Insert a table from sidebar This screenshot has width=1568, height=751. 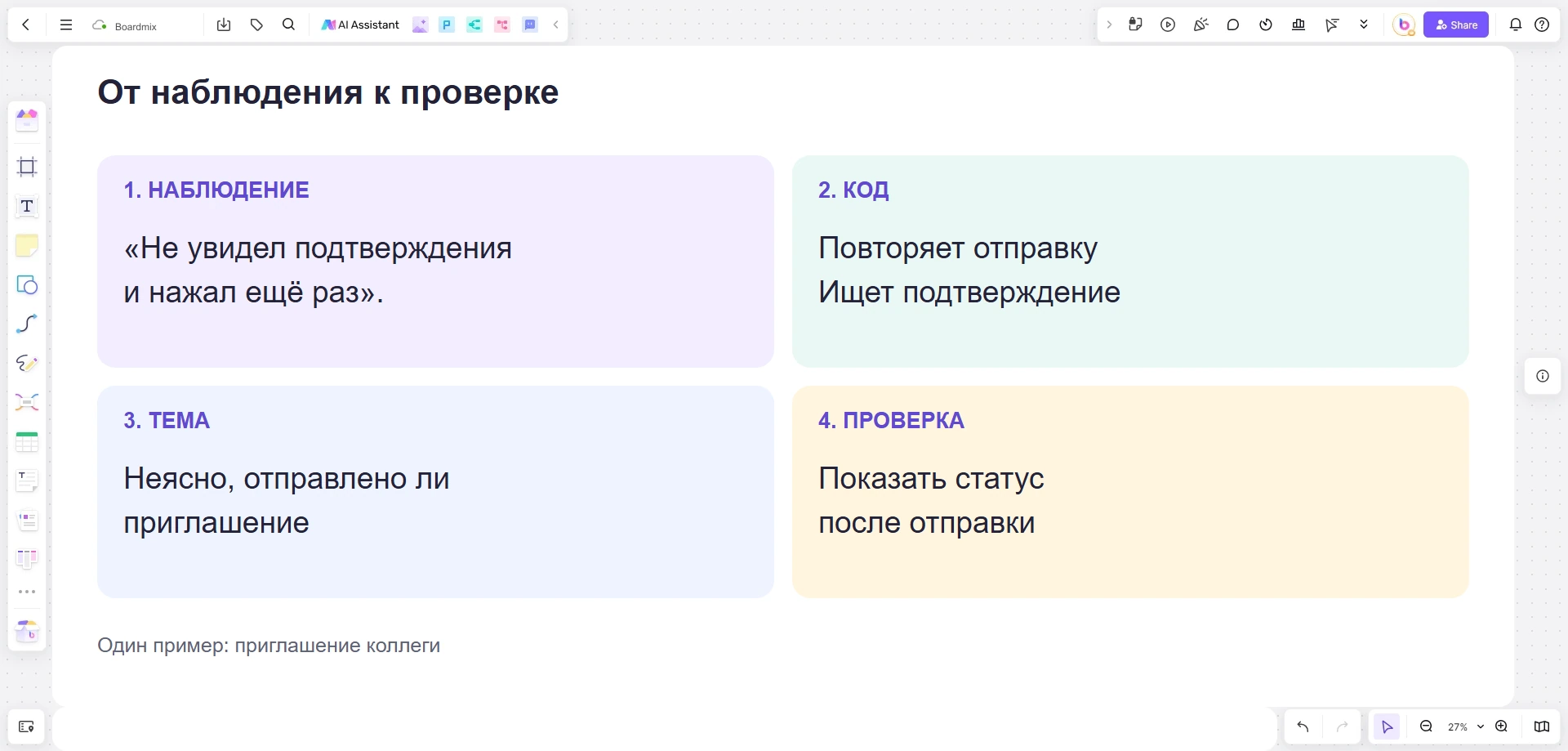27,441
